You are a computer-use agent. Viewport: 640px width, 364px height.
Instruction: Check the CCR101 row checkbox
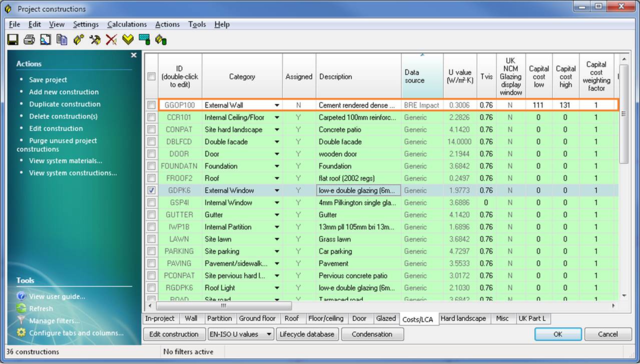point(151,118)
